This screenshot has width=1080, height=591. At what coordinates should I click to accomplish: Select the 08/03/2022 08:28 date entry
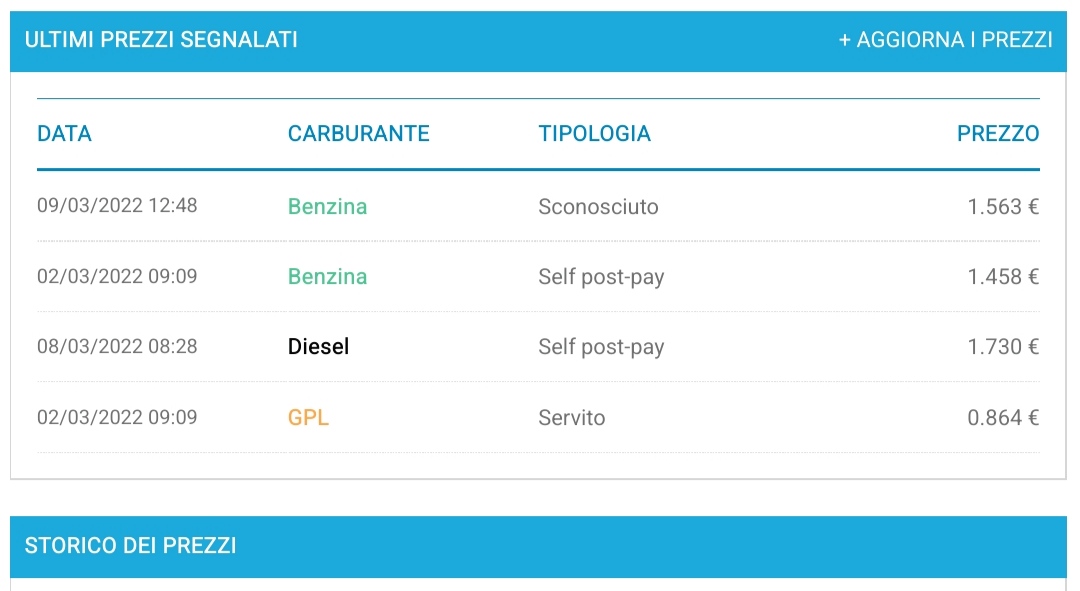click(x=117, y=347)
